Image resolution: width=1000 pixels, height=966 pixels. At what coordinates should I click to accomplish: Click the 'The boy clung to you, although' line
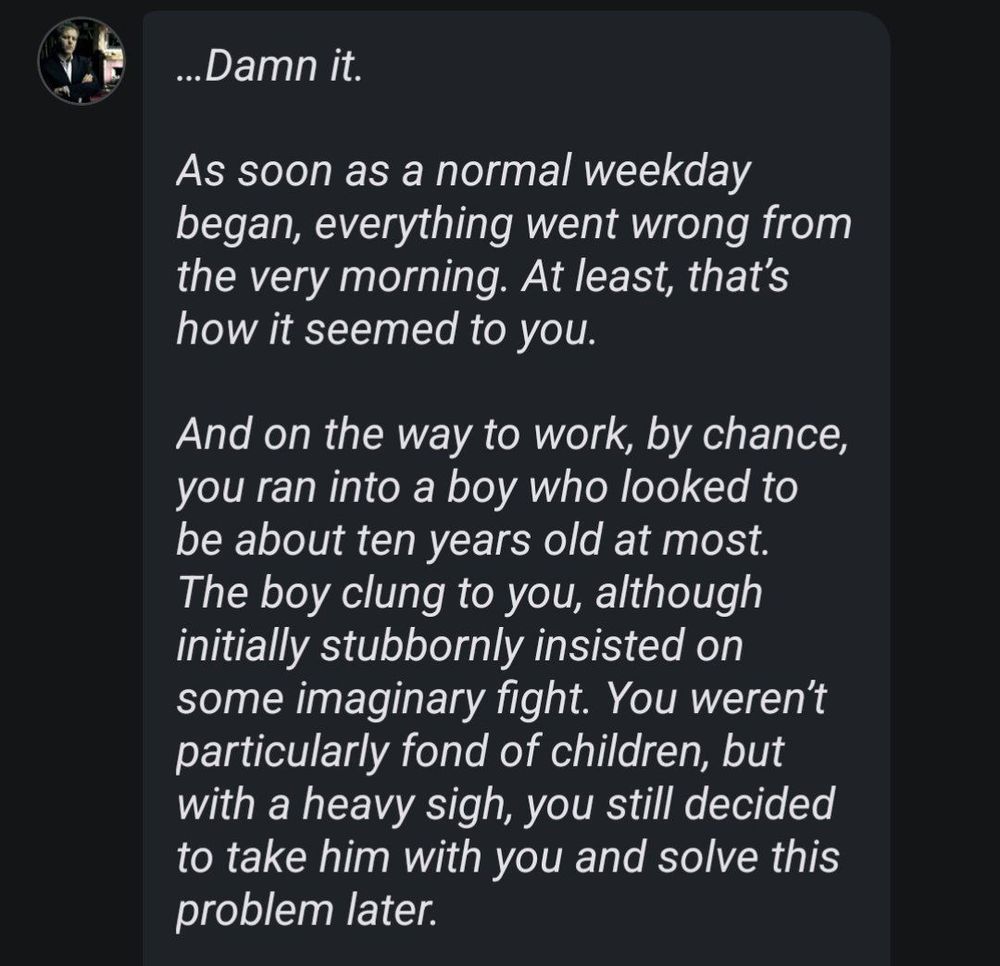(x=469, y=593)
